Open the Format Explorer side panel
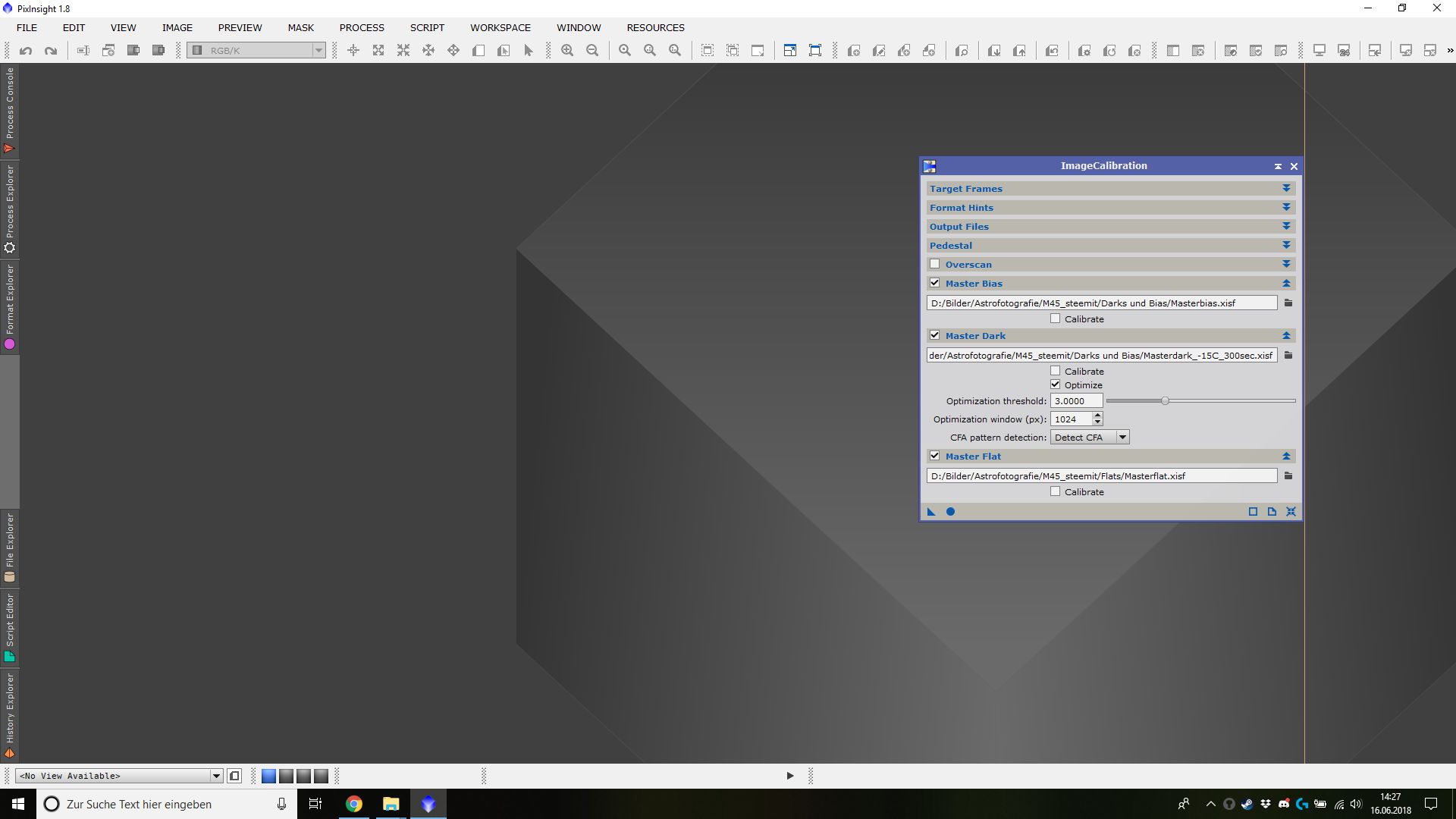This screenshot has height=819, width=1456. pos(9,307)
